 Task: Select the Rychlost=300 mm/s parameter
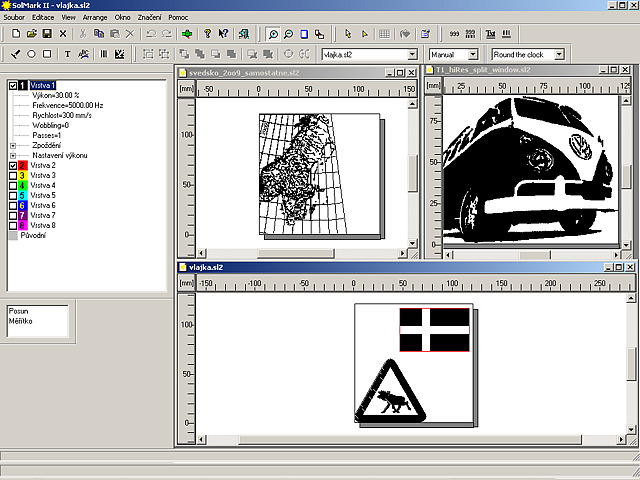pyautogui.click(x=62, y=116)
